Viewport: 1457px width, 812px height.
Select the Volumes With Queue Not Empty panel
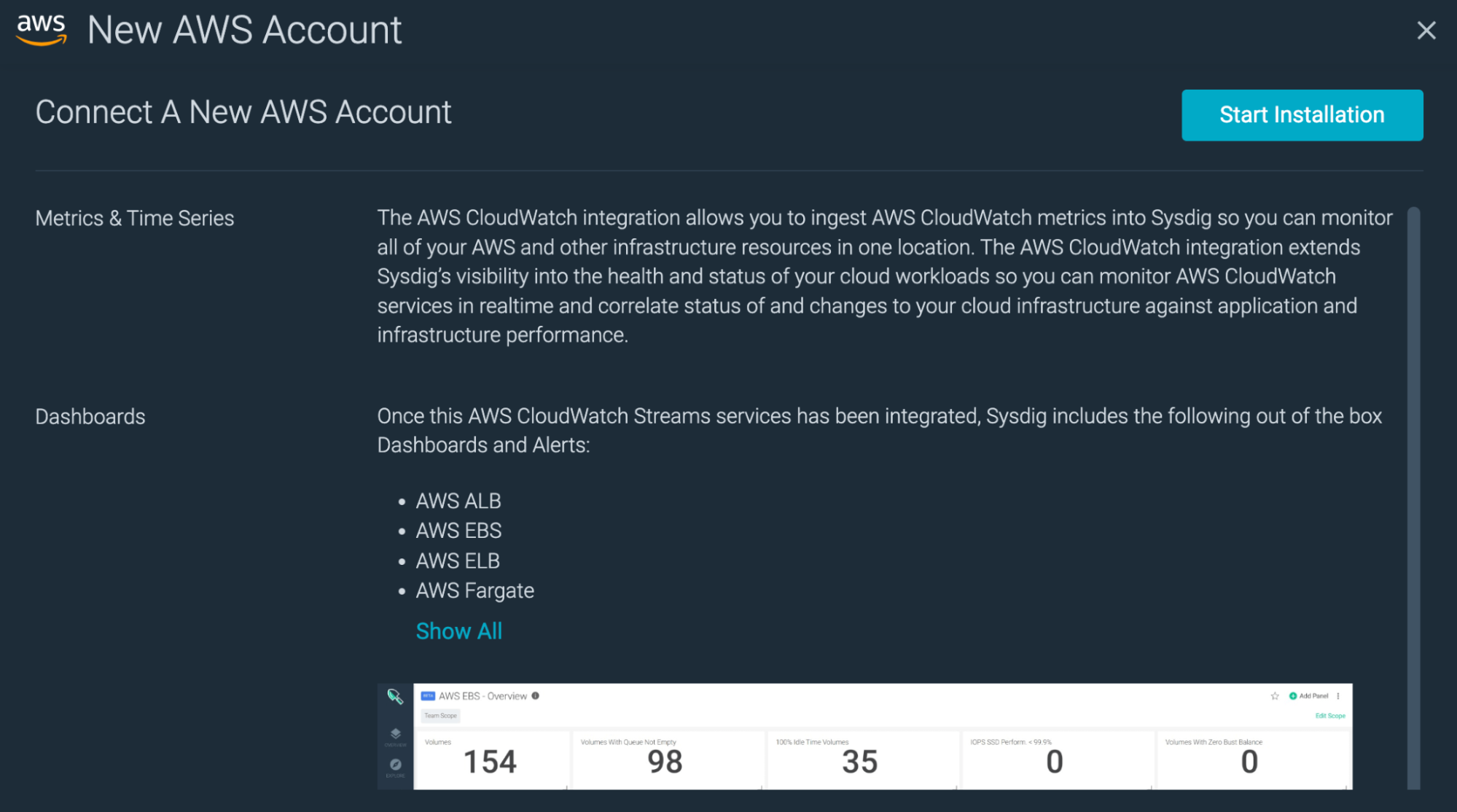[x=666, y=760]
